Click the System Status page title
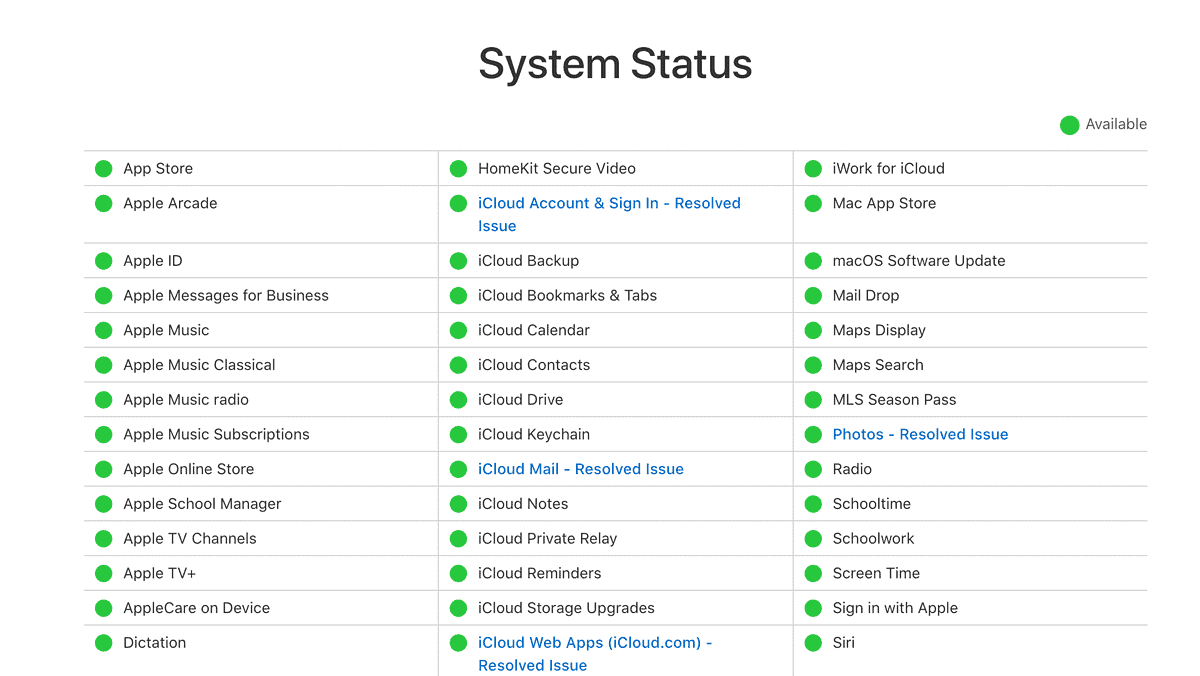Screen dimensions: 1200x676 [615, 64]
